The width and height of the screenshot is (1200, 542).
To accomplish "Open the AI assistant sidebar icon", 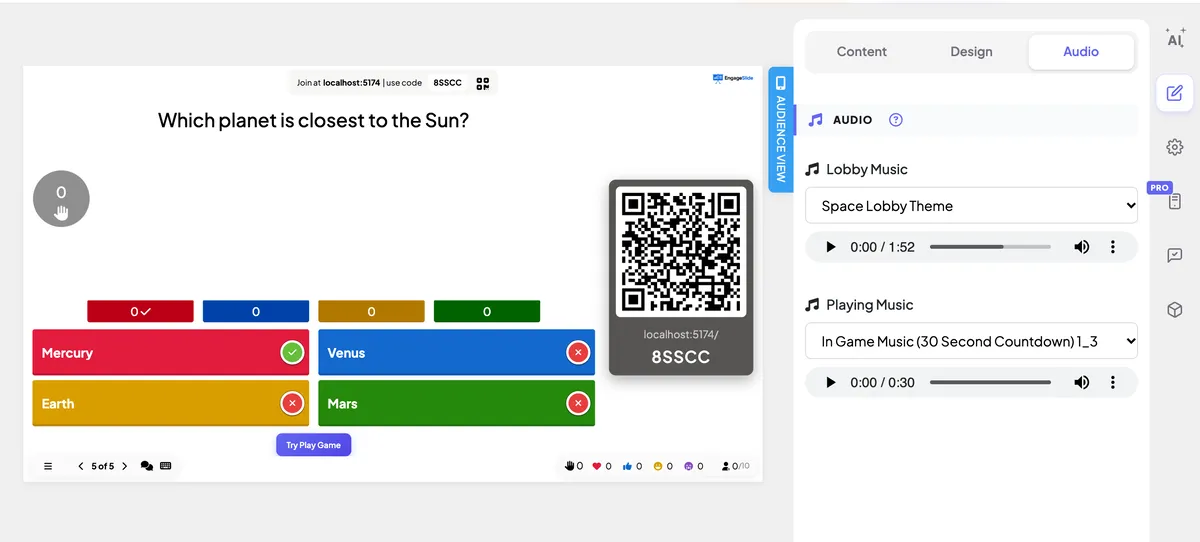I will (1175, 38).
